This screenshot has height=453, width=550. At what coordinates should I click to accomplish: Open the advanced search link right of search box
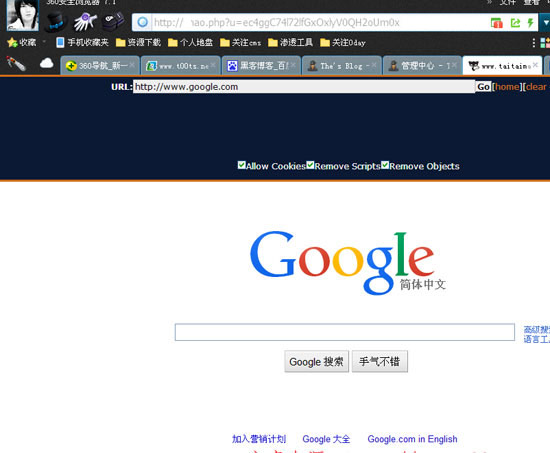[x=537, y=329]
